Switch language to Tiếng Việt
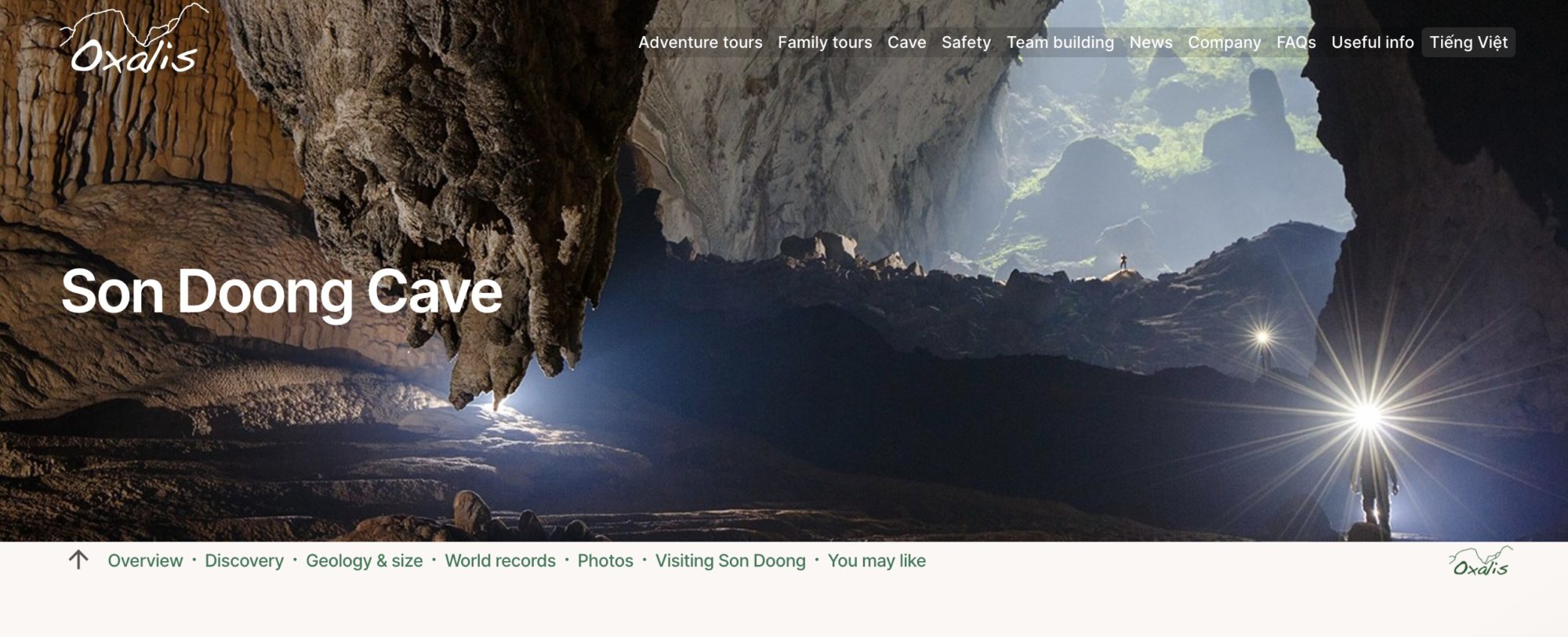This screenshot has height=637, width=1568. (1468, 42)
